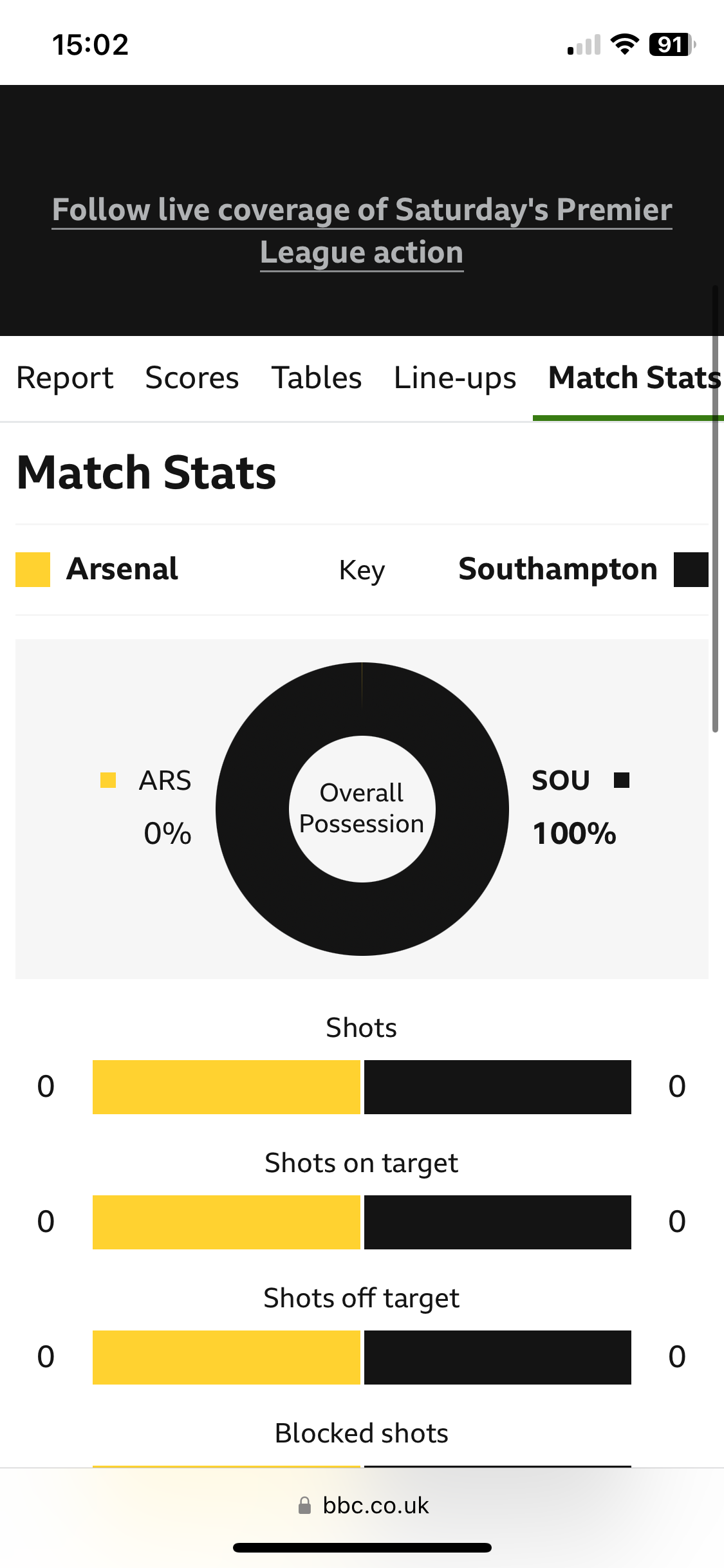Tap the clock showing 15:02
Image resolution: width=724 pixels, height=1568 pixels.
tap(90, 45)
